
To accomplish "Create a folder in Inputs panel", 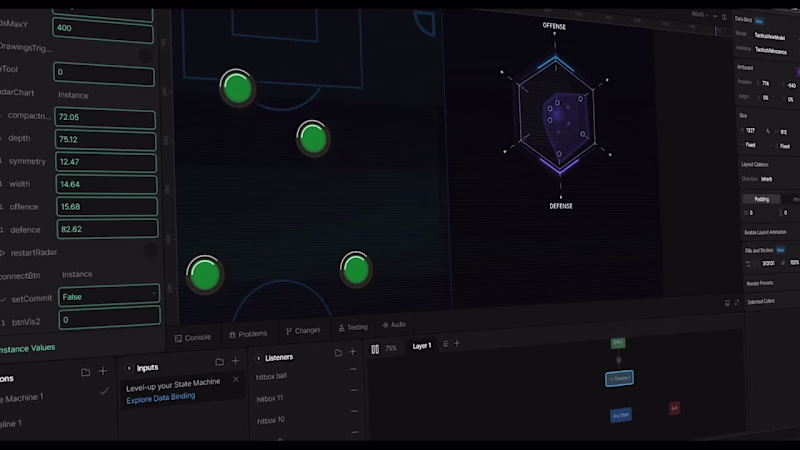I will tap(219, 362).
